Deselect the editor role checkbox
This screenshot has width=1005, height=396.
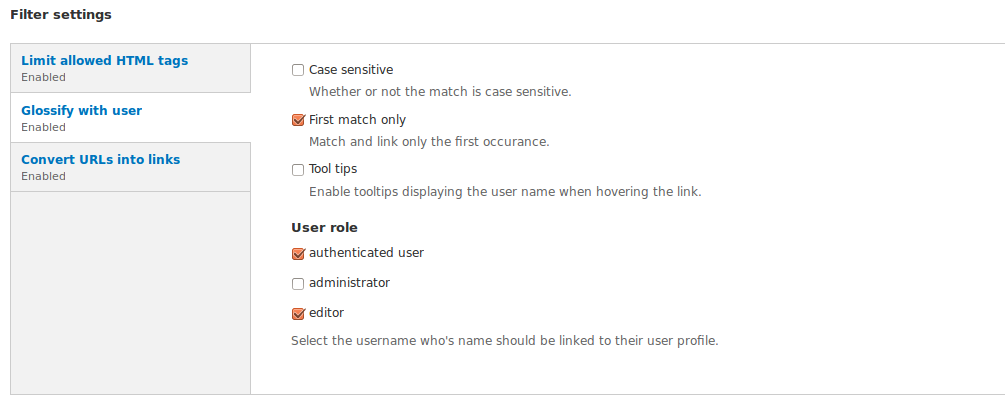[x=297, y=313]
